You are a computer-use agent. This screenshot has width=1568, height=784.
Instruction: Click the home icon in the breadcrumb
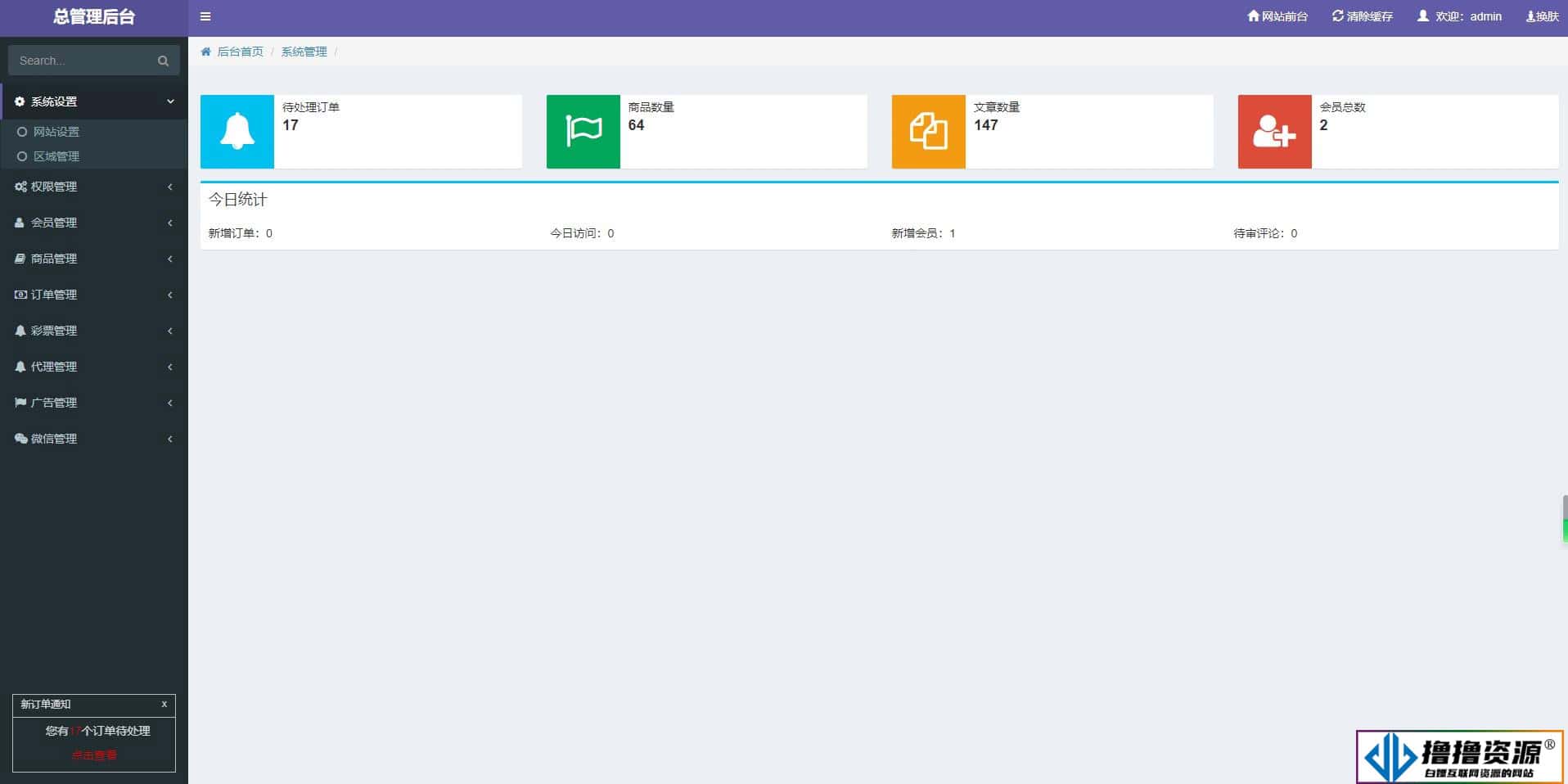pos(206,52)
